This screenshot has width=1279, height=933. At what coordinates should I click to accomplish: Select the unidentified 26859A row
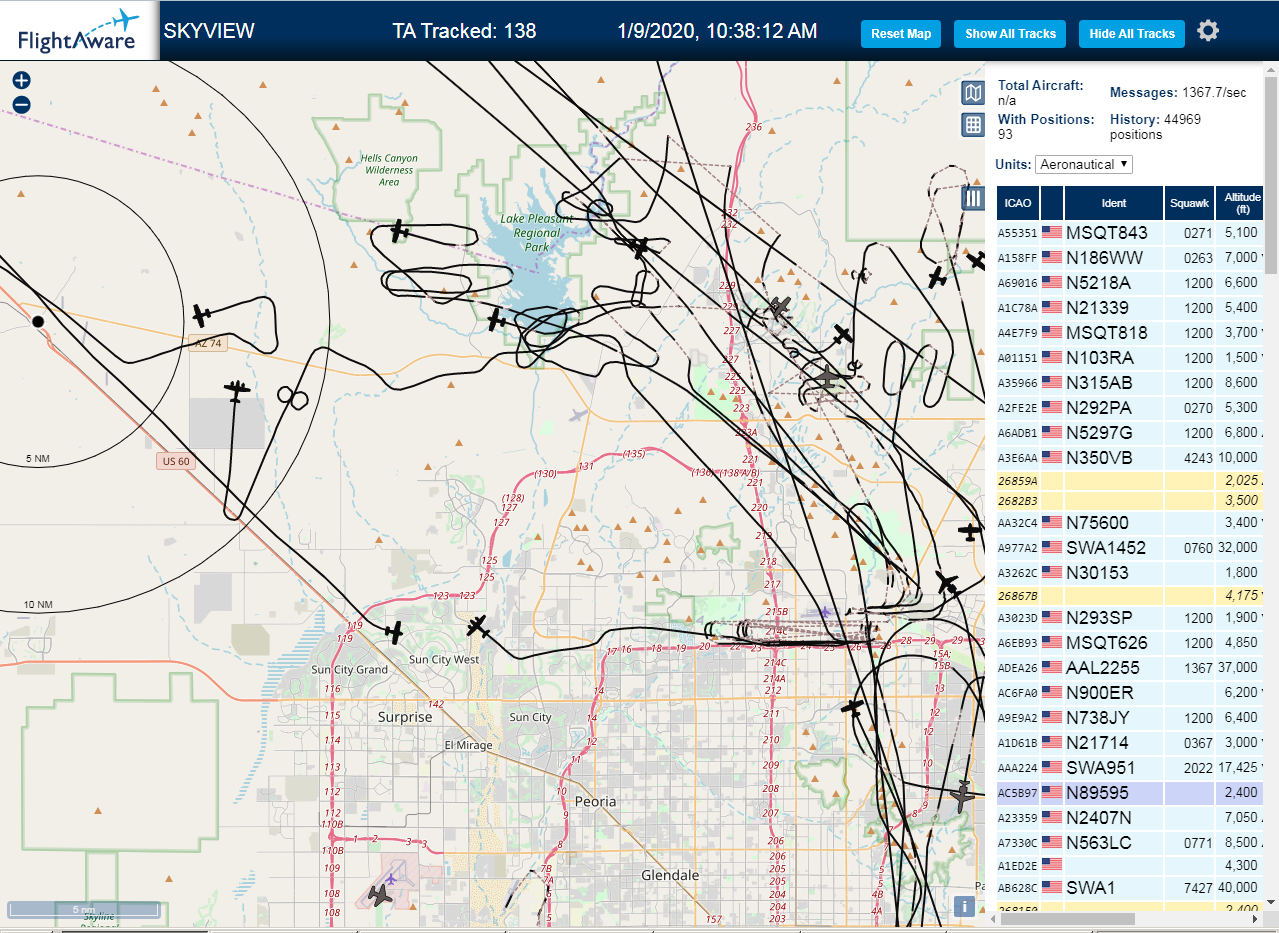1130,480
